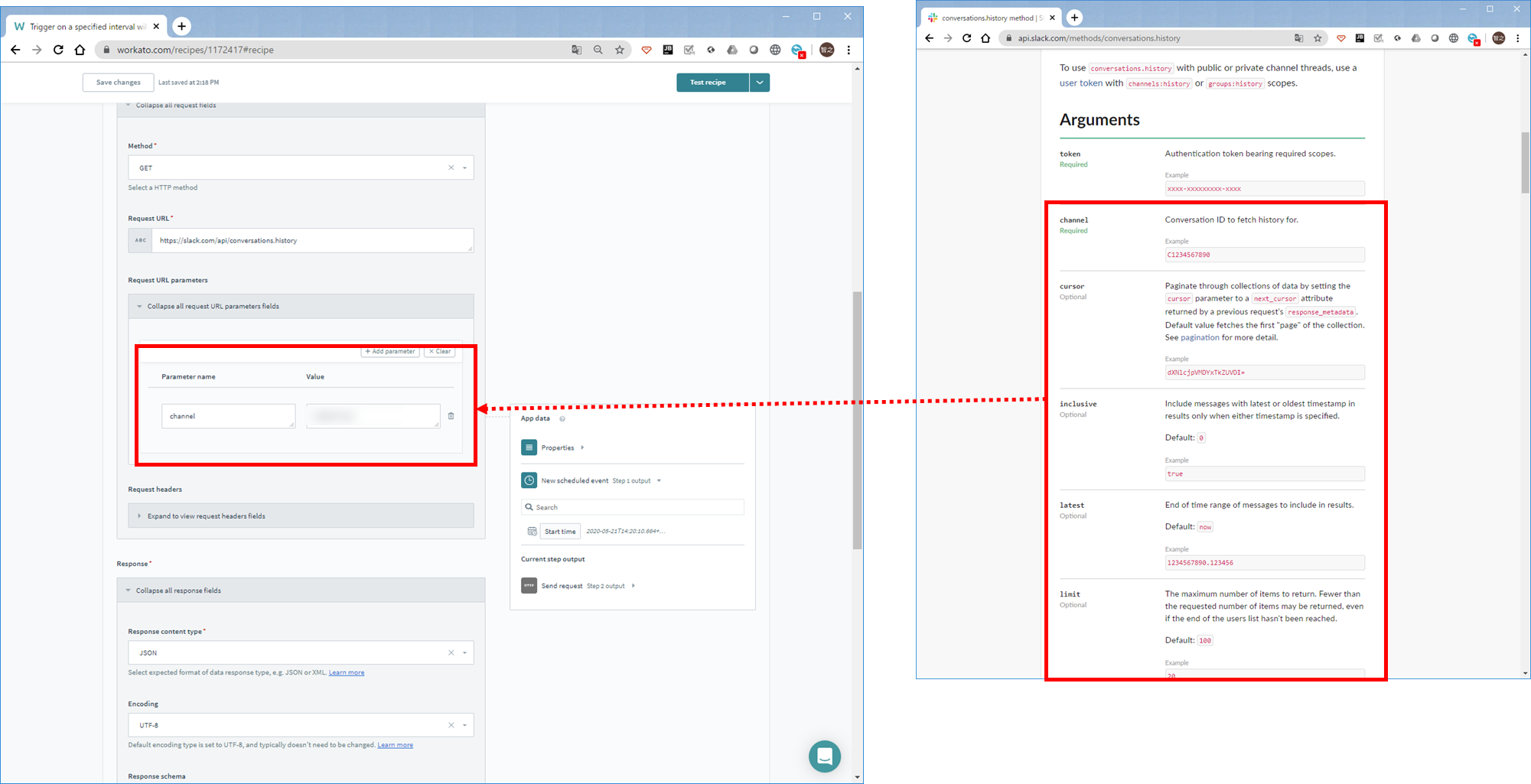1531x784 pixels.
Task: Open the Chrome menu in the Workato window
Action: tap(849, 50)
